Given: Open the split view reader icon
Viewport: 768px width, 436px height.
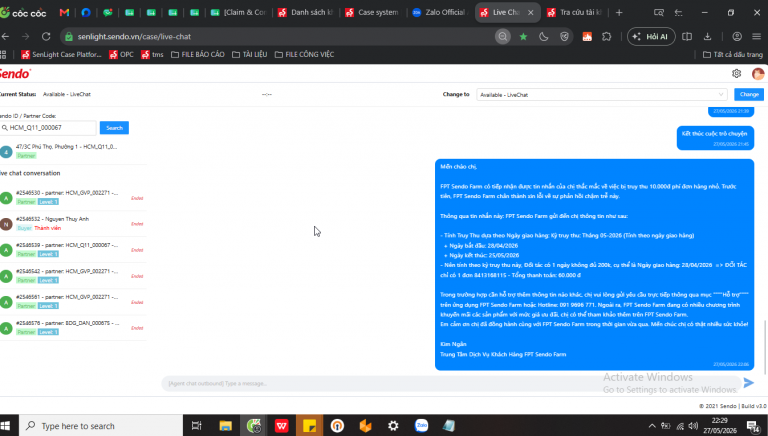Looking at the screenshot, I should coord(687,37).
